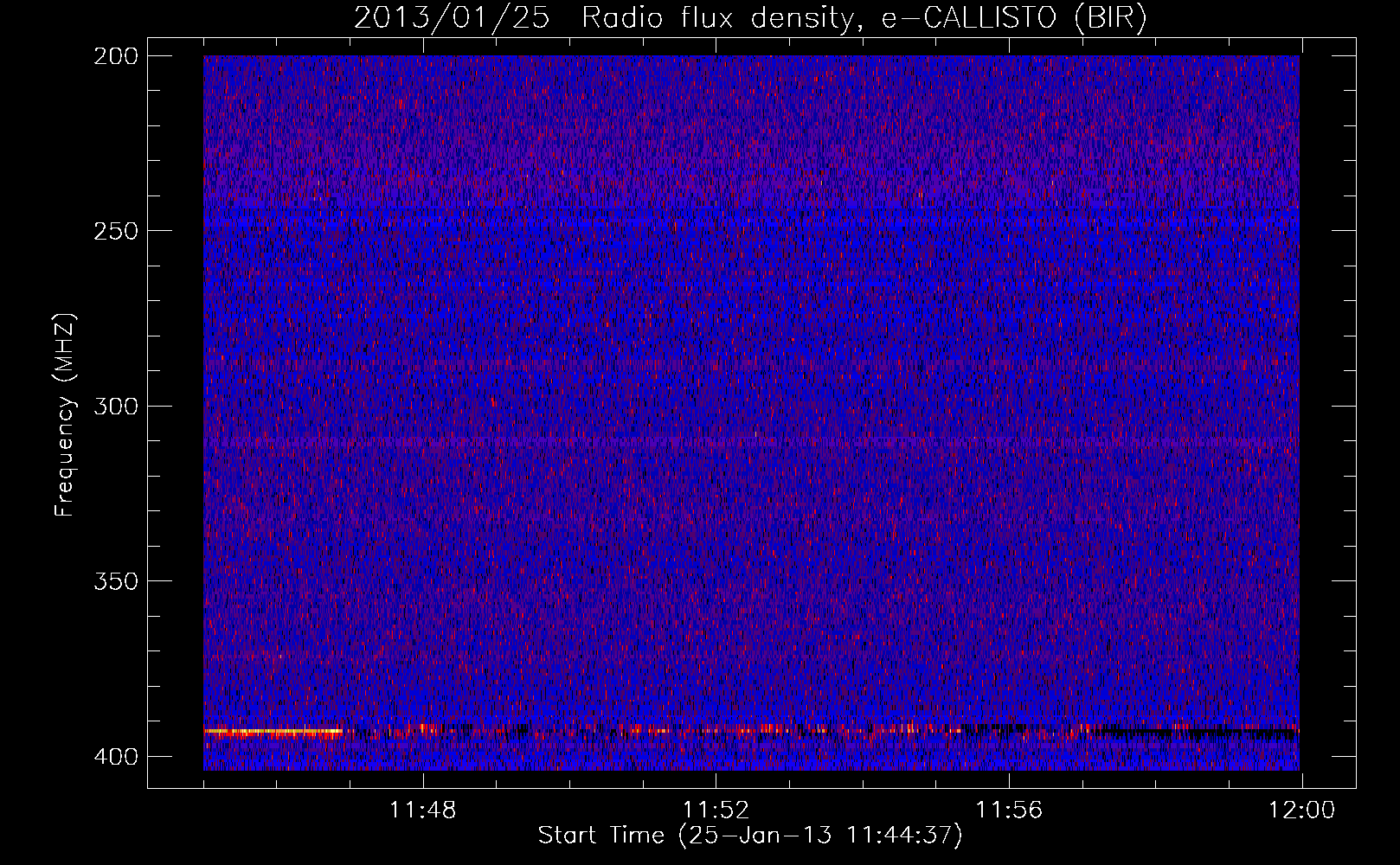The image size is (1400, 865).
Task: Click the 200 frequency tick label
Action: coord(115,56)
